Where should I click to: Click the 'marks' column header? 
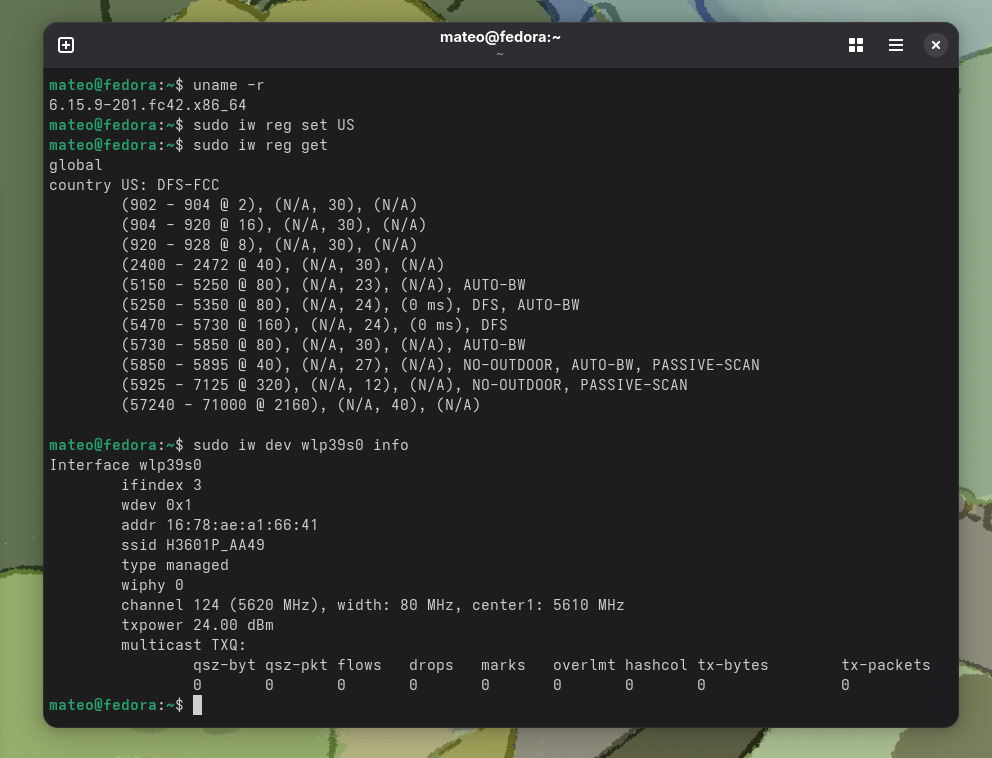point(503,666)
